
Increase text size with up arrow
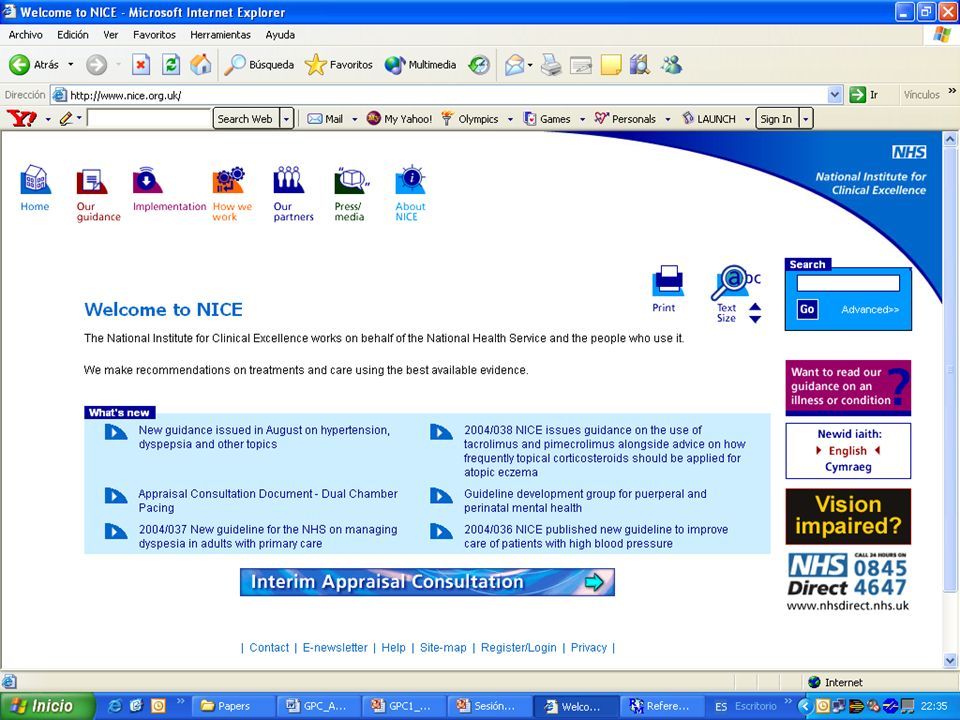pos(755,307)
